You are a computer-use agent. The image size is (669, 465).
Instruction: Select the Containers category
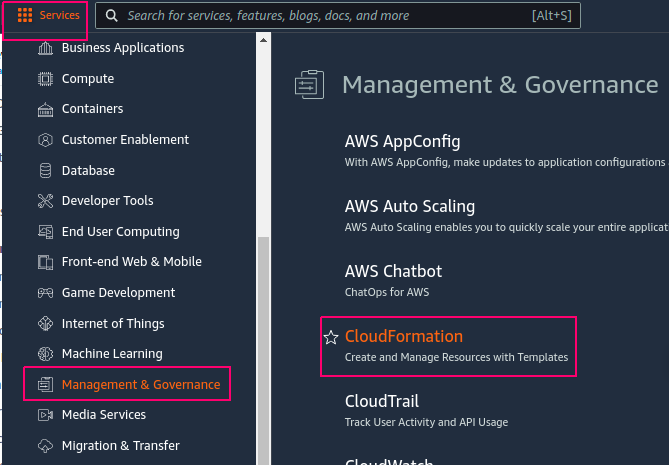[93, 109]
